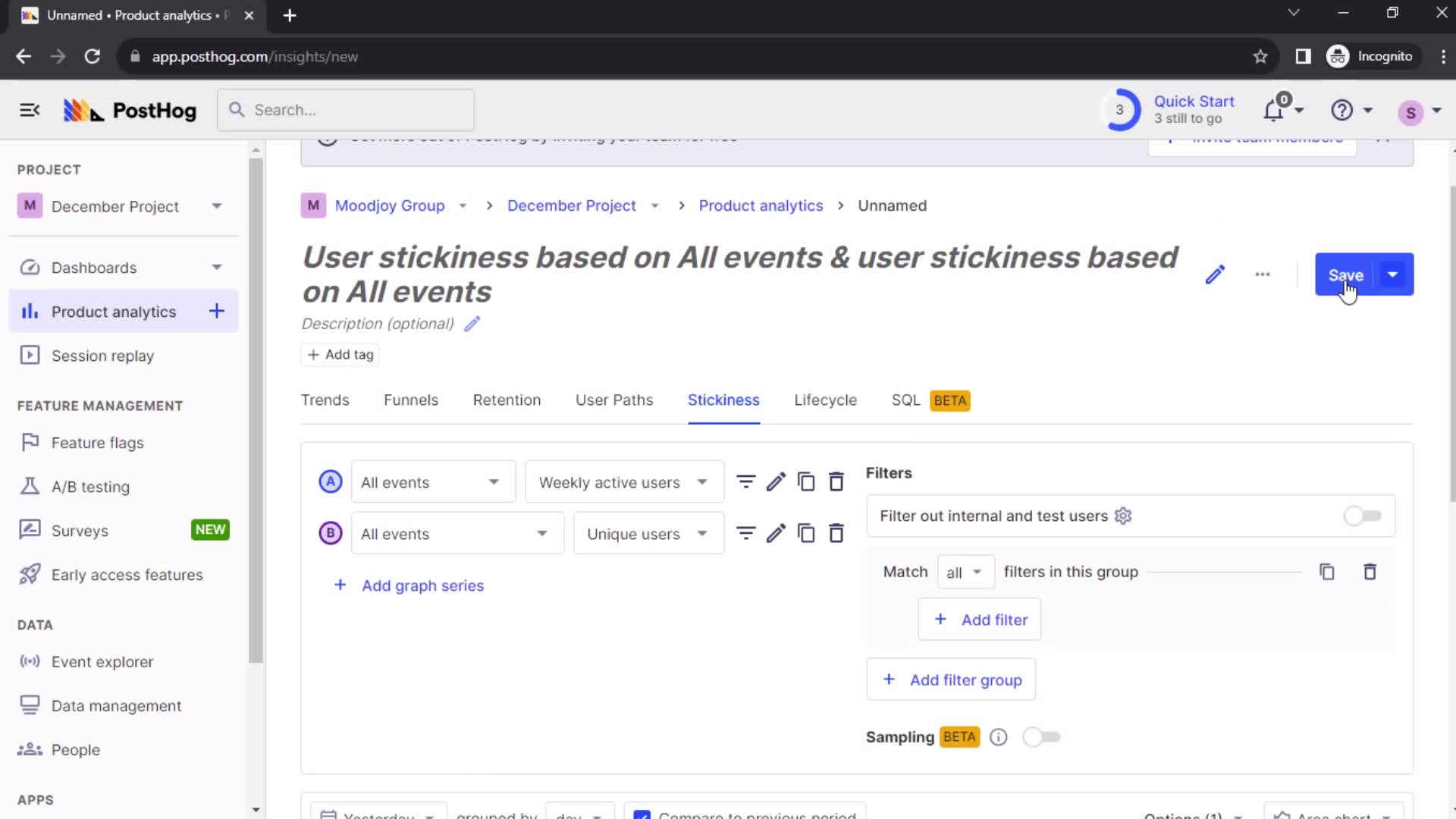Click Add tag
Image resolution: width=1456 pixels, height=819 pixels.
340,354
